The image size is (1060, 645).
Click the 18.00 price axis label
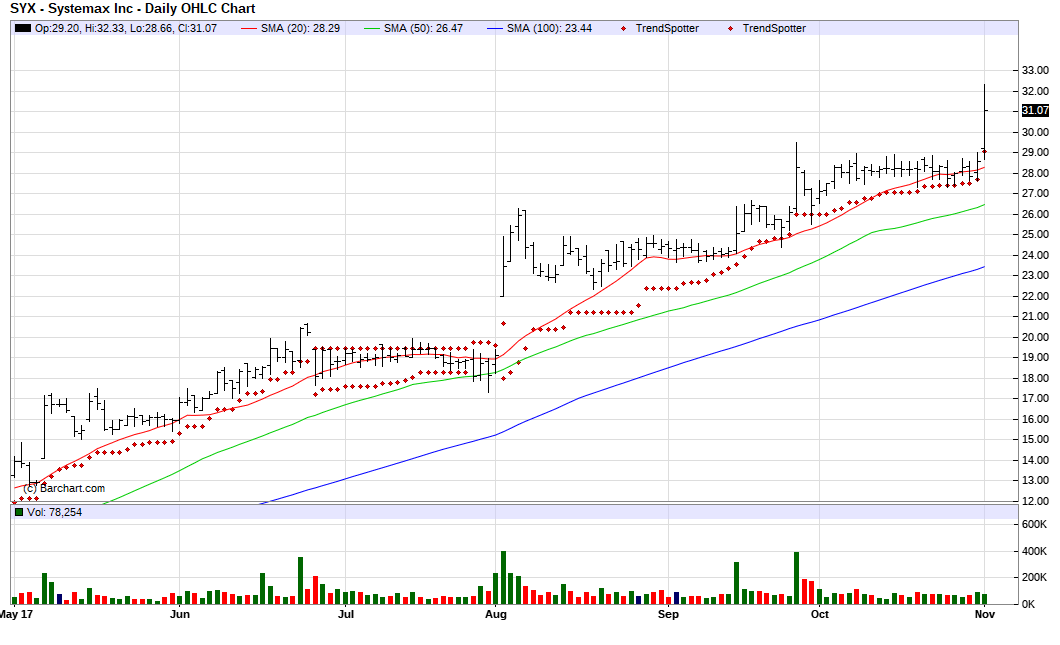(1035, 378)
